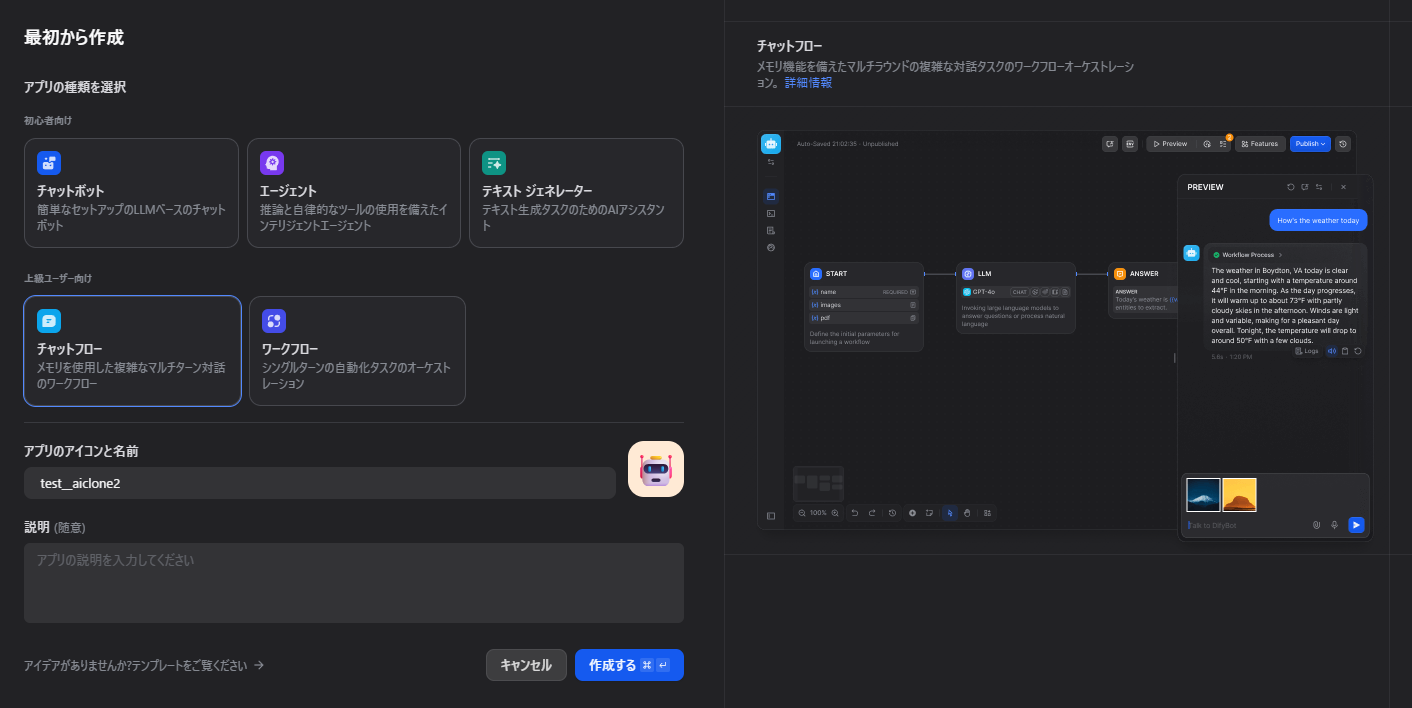Activate the microphone icon in the chat input
This screenshot has width=1412, height=708.
coord(1333,524)
